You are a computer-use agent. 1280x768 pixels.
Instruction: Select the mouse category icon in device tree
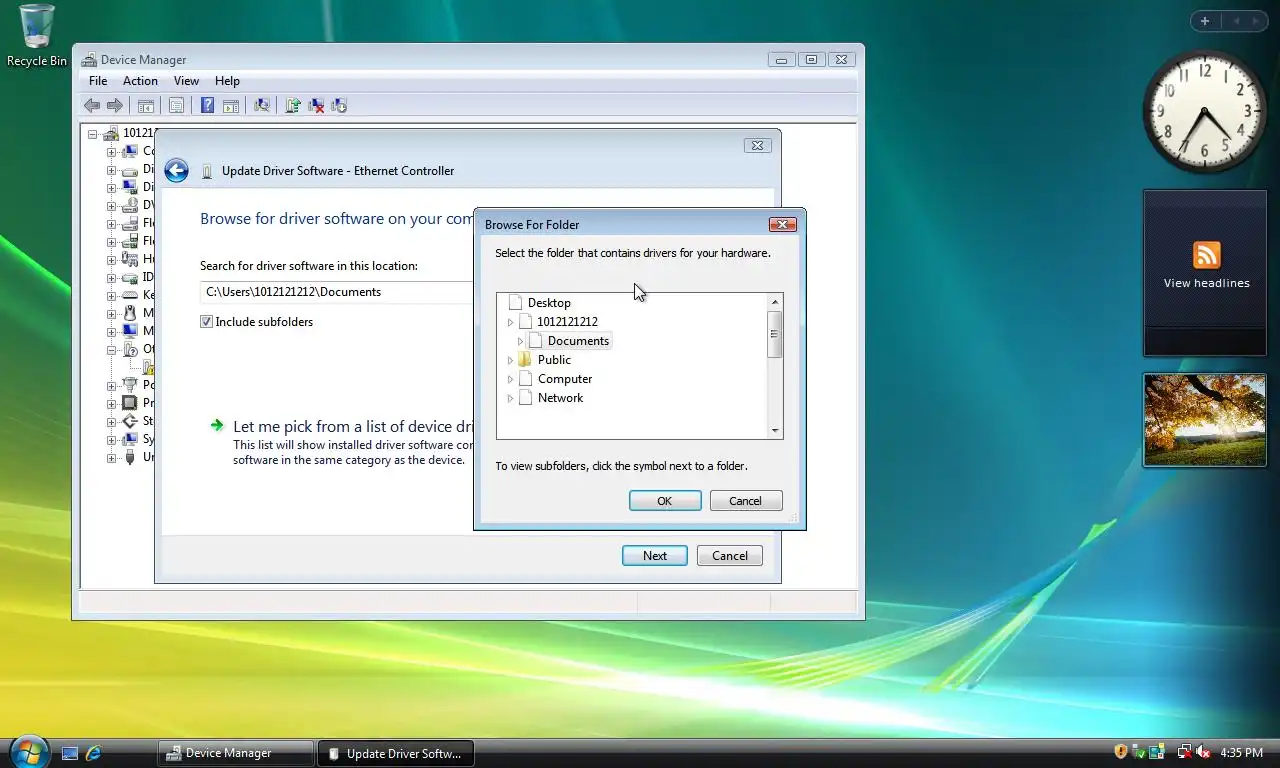pos(130,313)
